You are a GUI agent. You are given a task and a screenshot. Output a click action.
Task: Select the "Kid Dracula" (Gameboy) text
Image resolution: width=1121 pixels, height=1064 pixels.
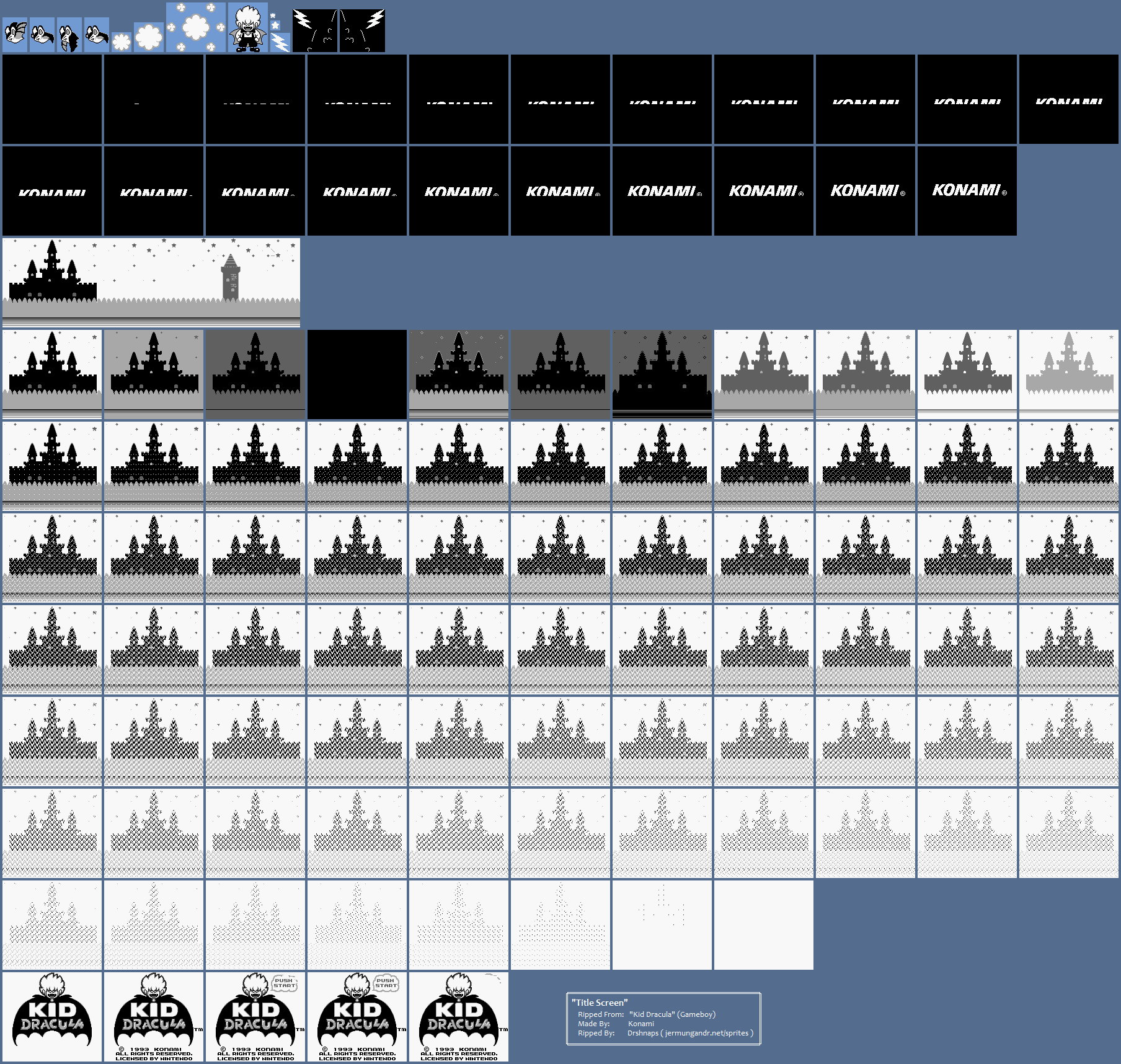tap(672, 1014)
